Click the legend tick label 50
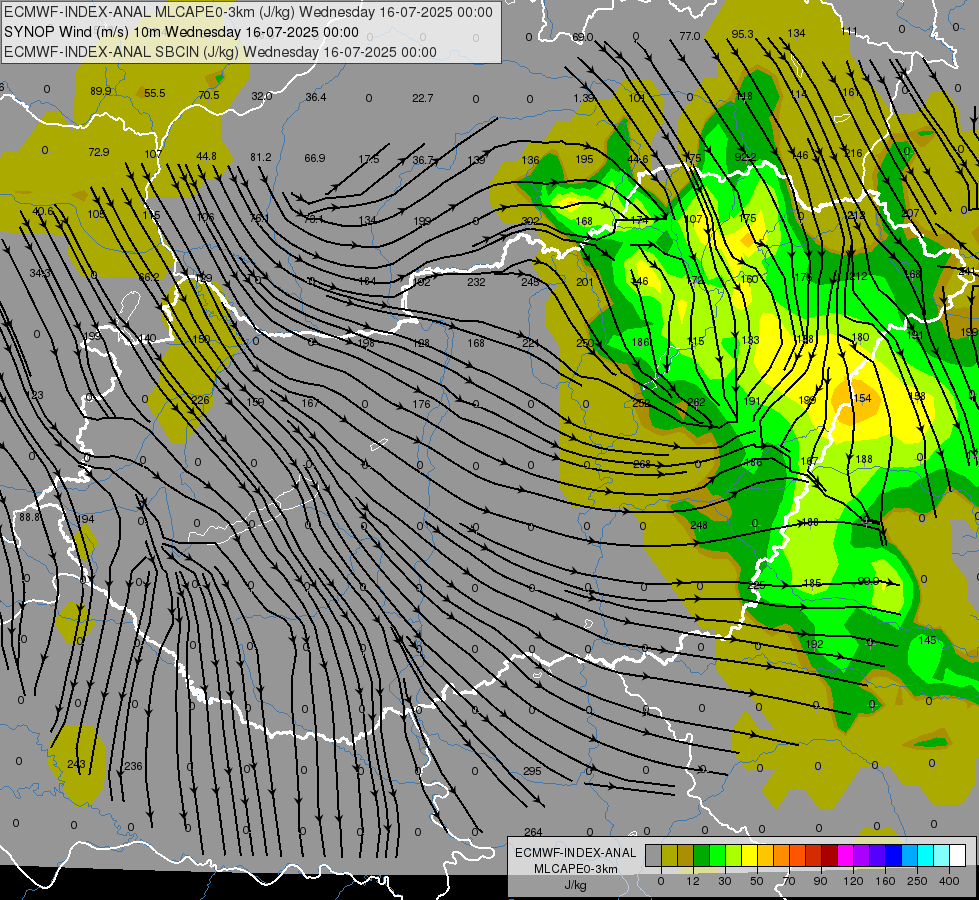Image resolution: width=979 pixels, height=900 pixels. coord(757,881)
